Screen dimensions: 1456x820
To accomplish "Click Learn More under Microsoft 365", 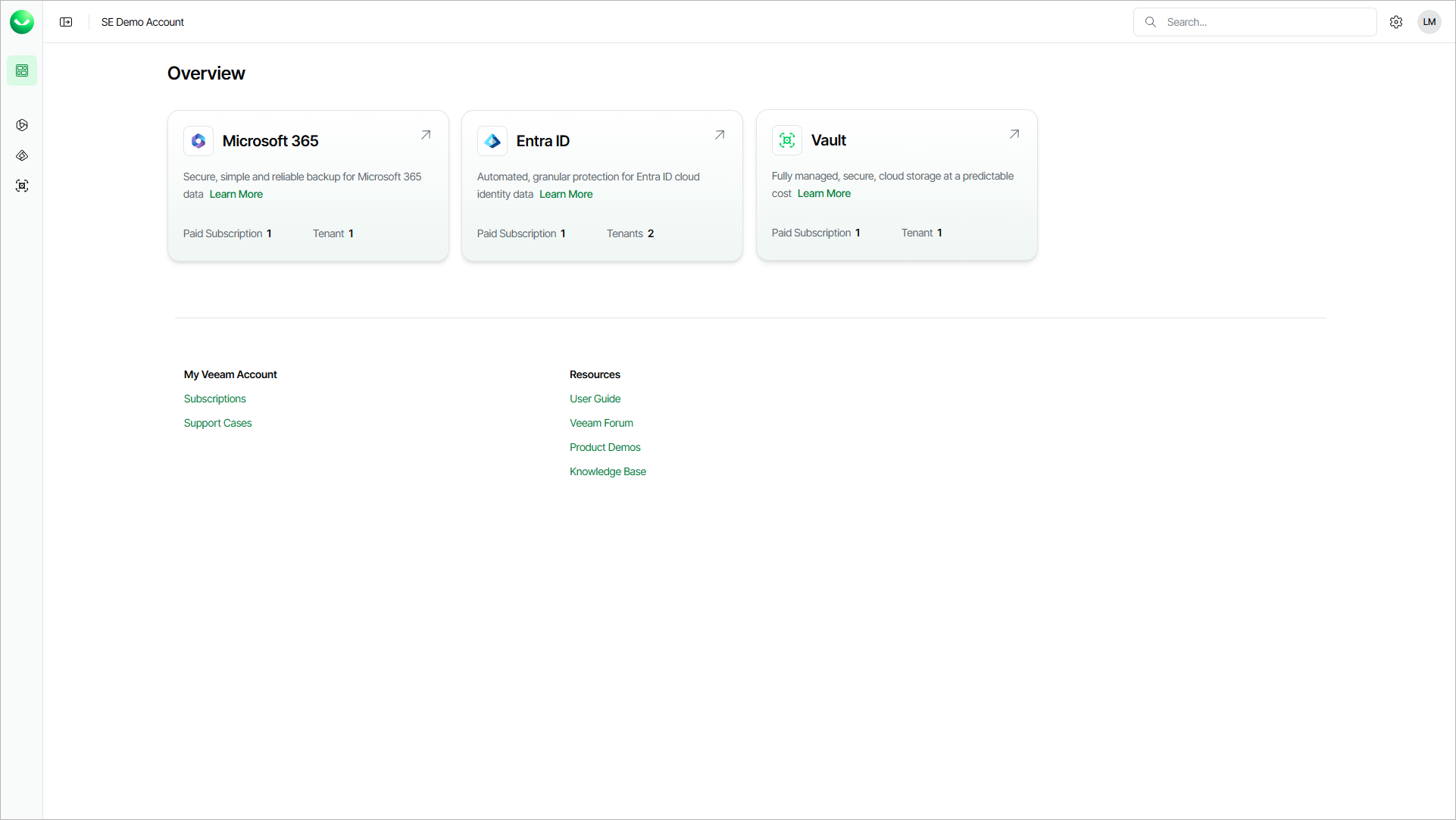I will tap(236, 194).
